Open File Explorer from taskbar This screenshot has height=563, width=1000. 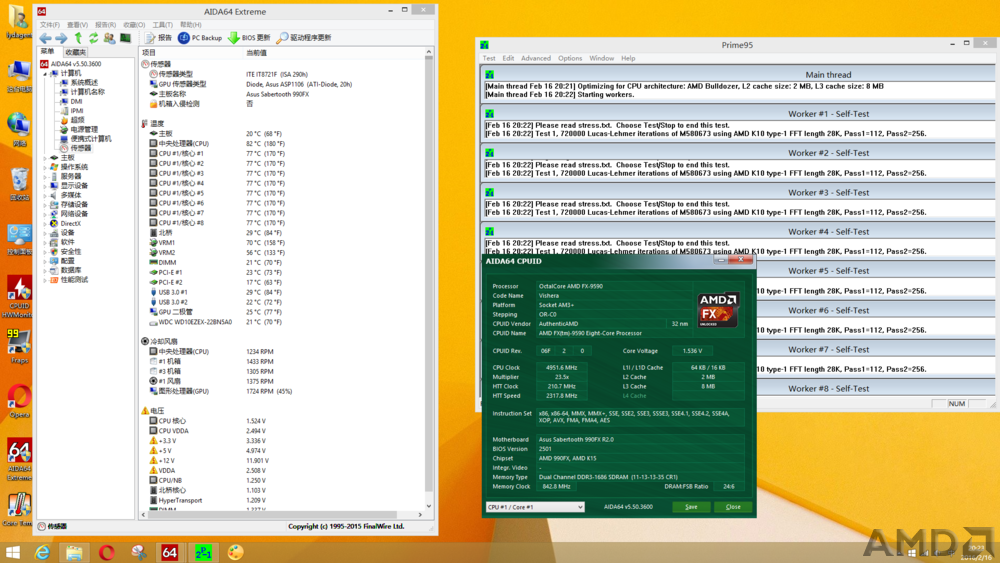click(75, 552)
